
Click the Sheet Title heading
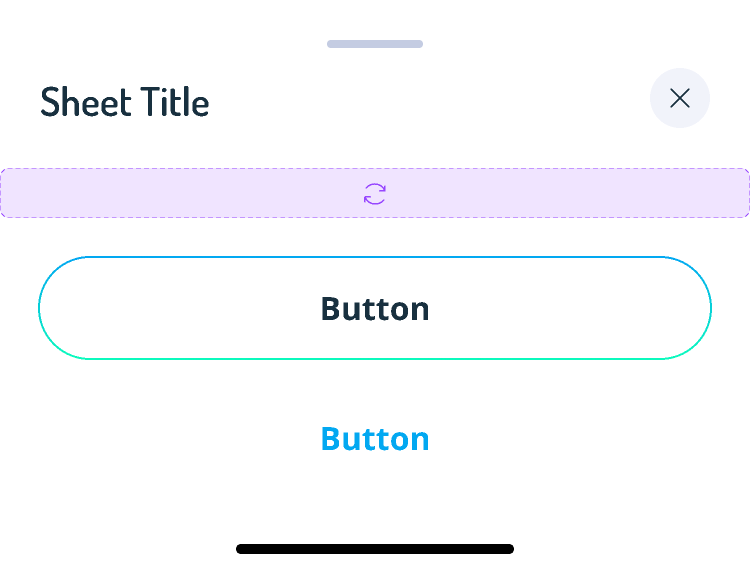coord(125,101)
